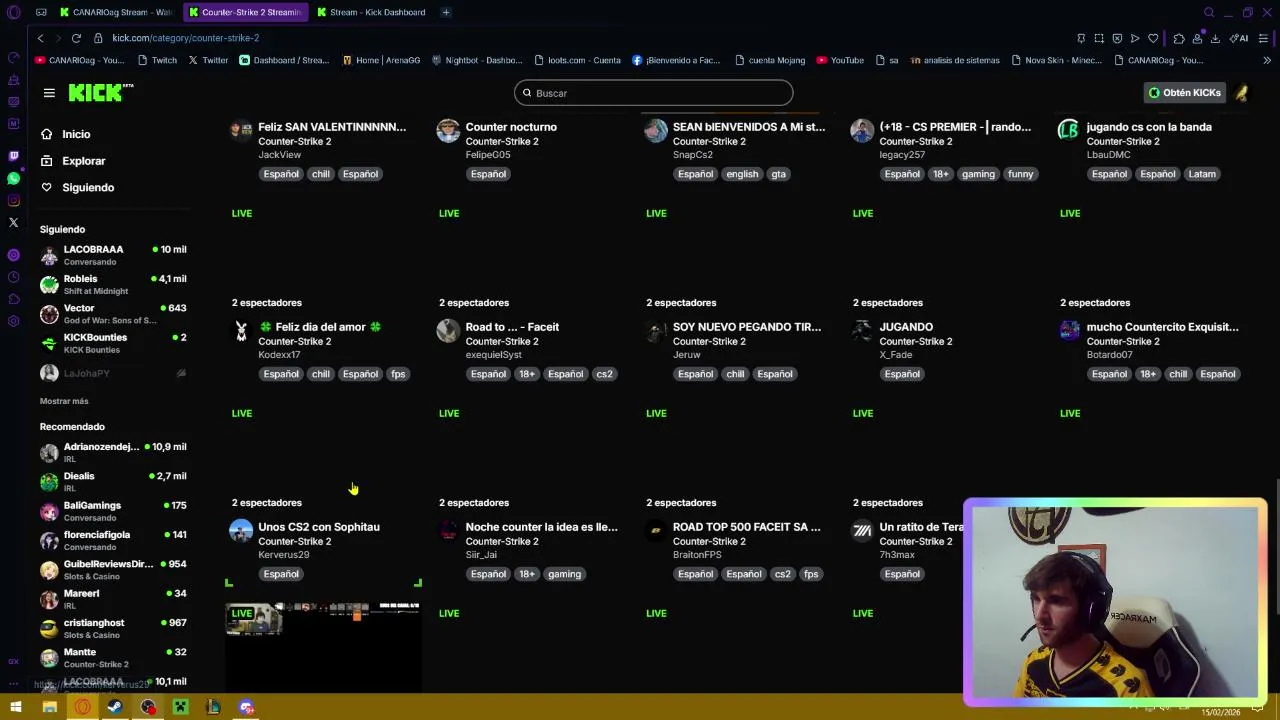Viewport: 1280px width, 720px height.
Task: Open the Twitter bookmark
Action: click(x=208, y=60)
